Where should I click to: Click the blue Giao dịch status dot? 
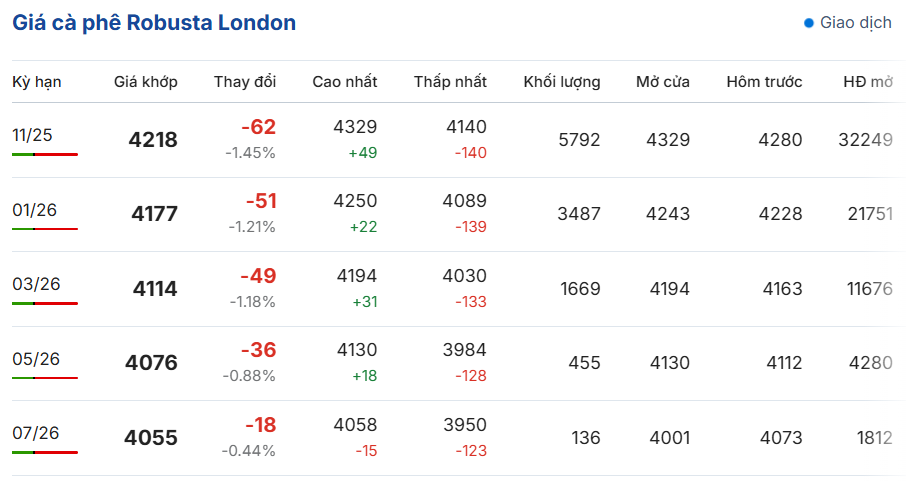[808, 23]
